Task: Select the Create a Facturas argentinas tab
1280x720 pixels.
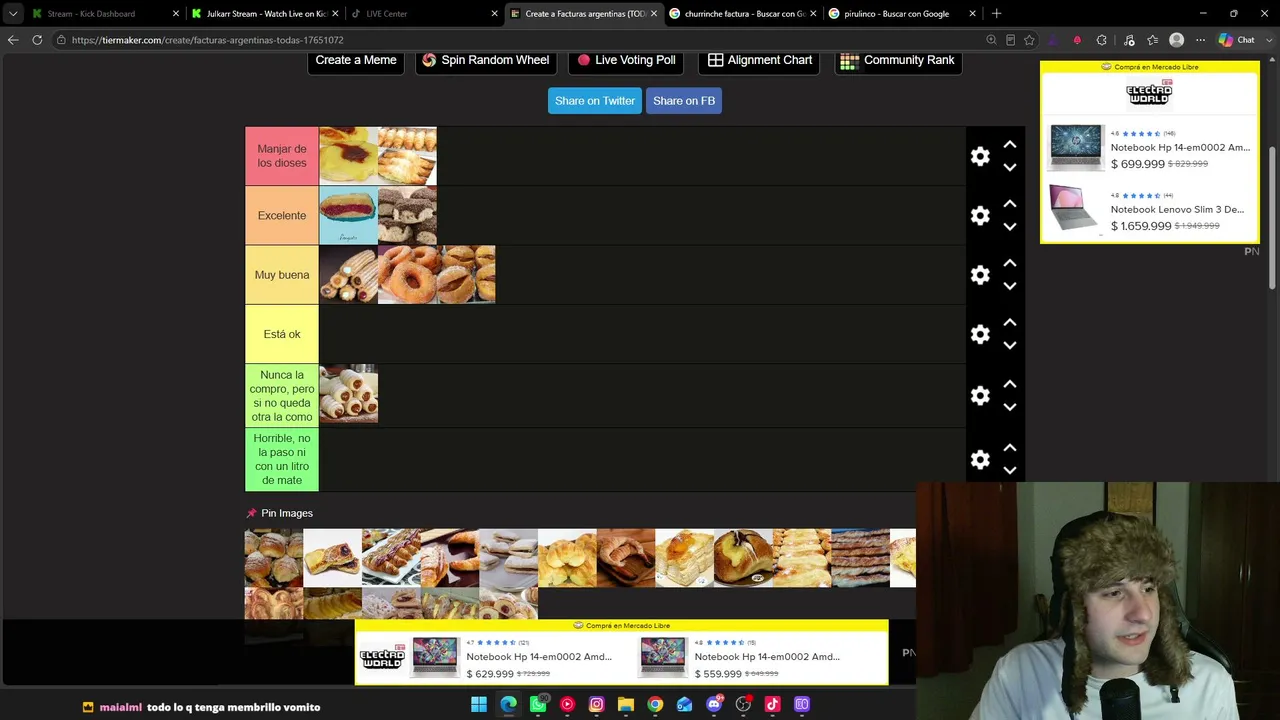Action: tap(583, 14)
